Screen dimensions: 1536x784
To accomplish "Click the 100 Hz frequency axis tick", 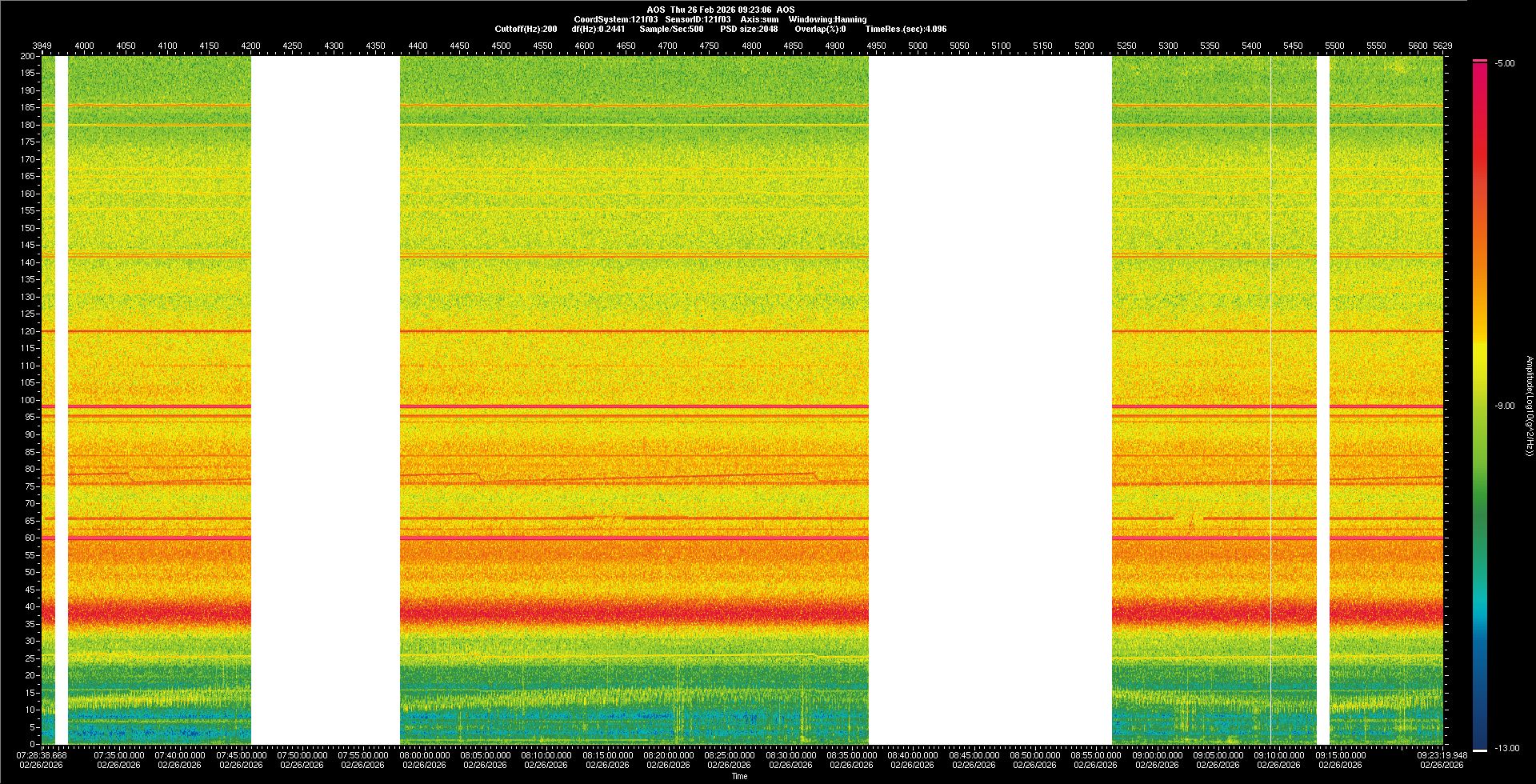I will coord(29,400).
